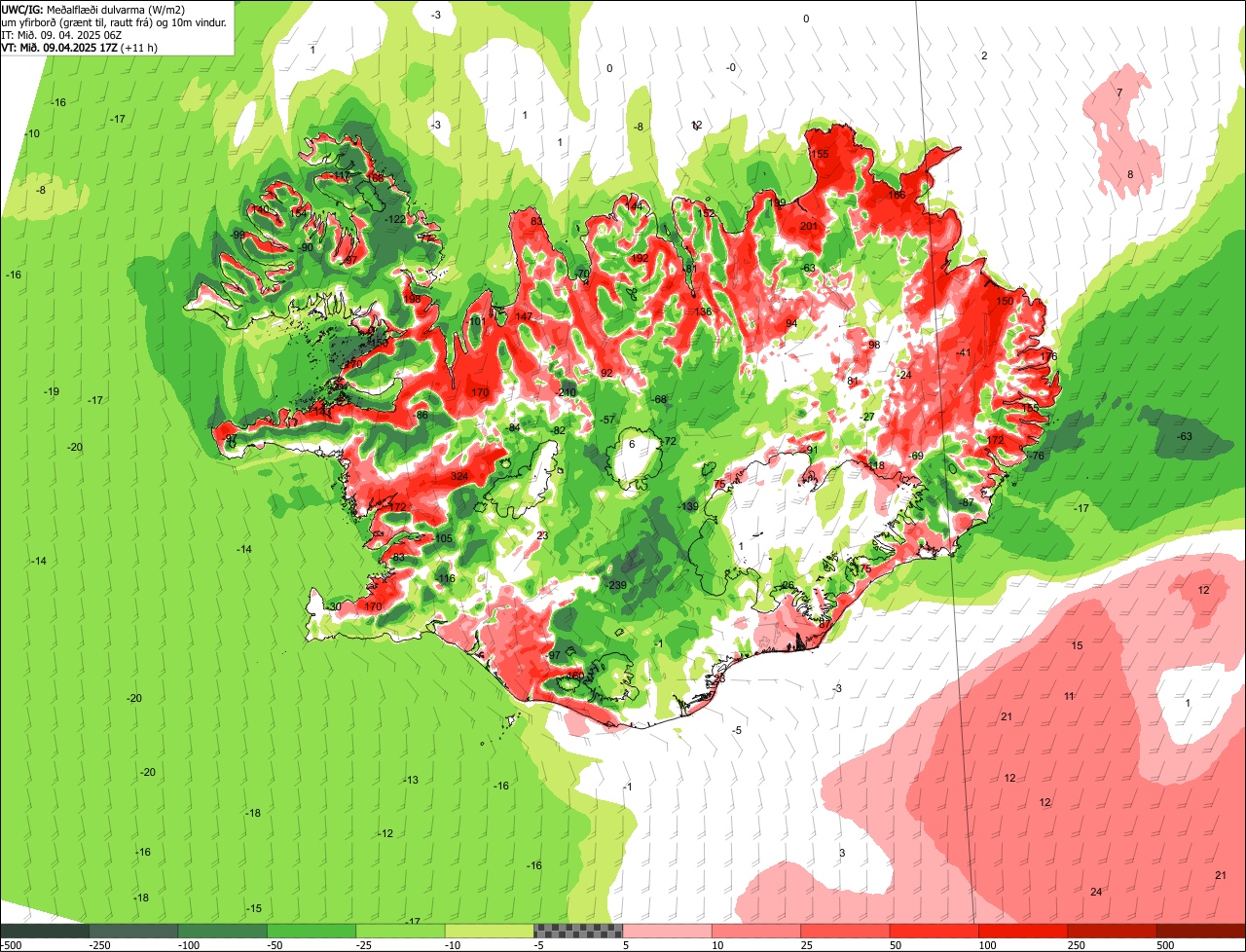This screenshot has height=952, width=1246.
Task: Click the map value -97
Action: coord(554,655)
